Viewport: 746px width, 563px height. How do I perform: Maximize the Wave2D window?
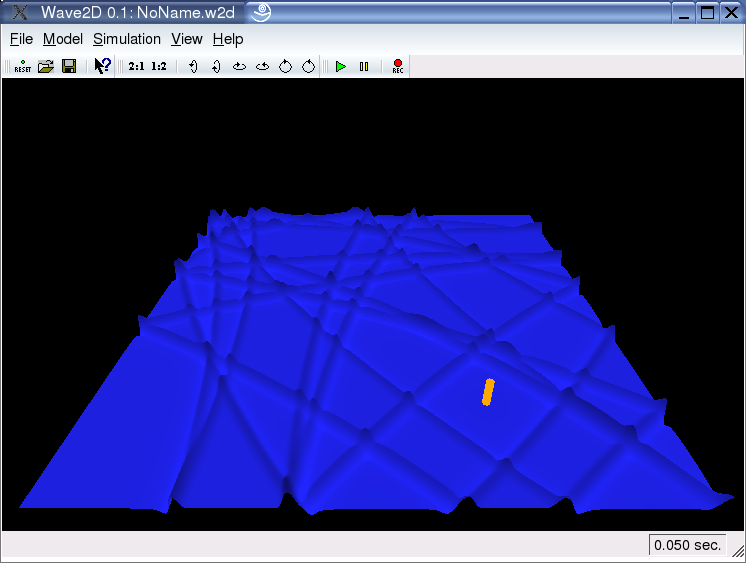[707, 13]
